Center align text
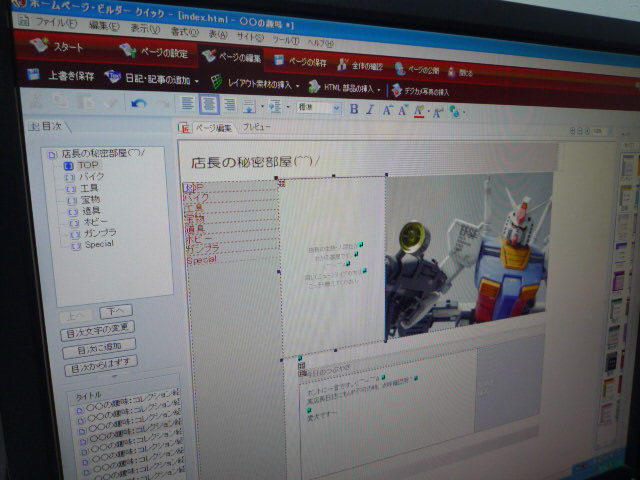The image size is (640, 480). pyautogui.click(x=209, y=104)
